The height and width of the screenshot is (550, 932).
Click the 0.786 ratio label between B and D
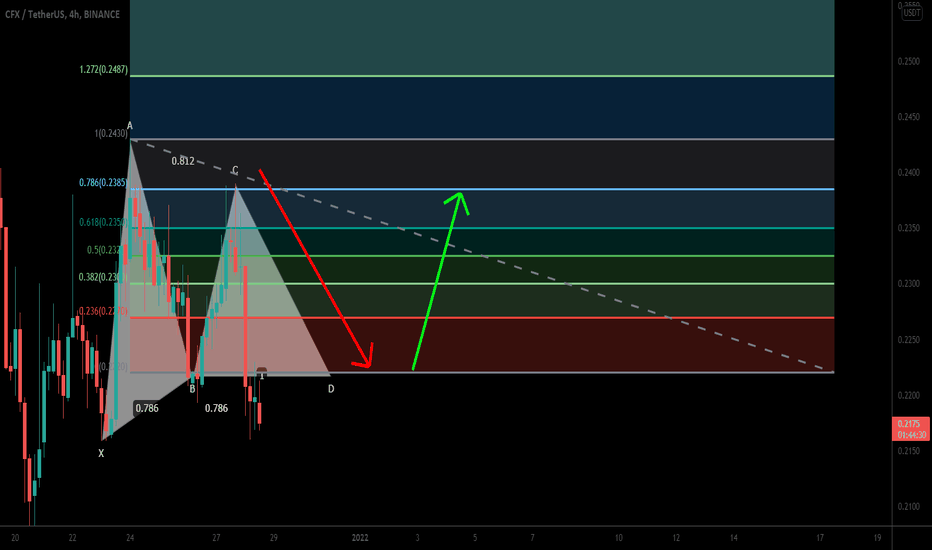point(216,408)
